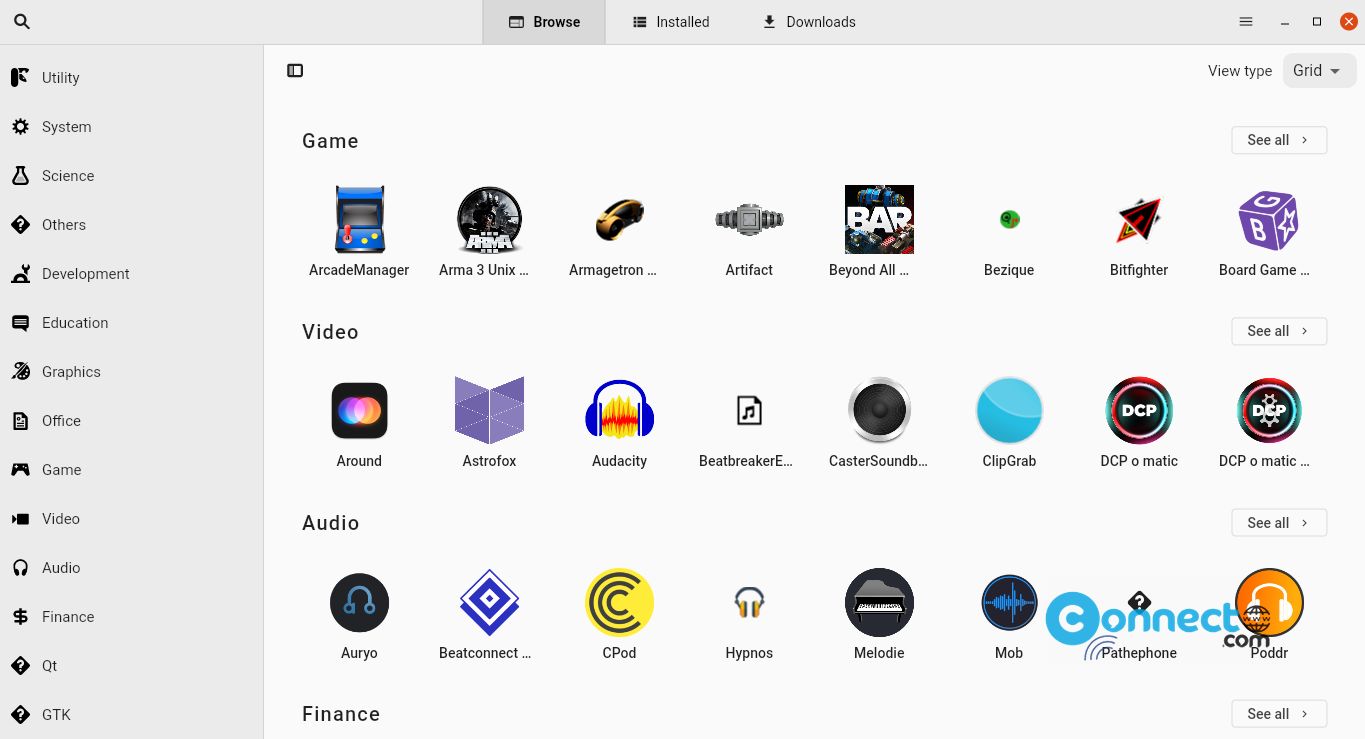Select Utility category in sidebar
The image size is (1365, 739).
click(x=131, y=78)
